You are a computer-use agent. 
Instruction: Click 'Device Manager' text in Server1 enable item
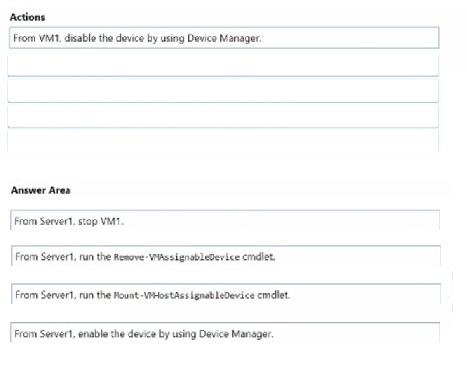236,334
